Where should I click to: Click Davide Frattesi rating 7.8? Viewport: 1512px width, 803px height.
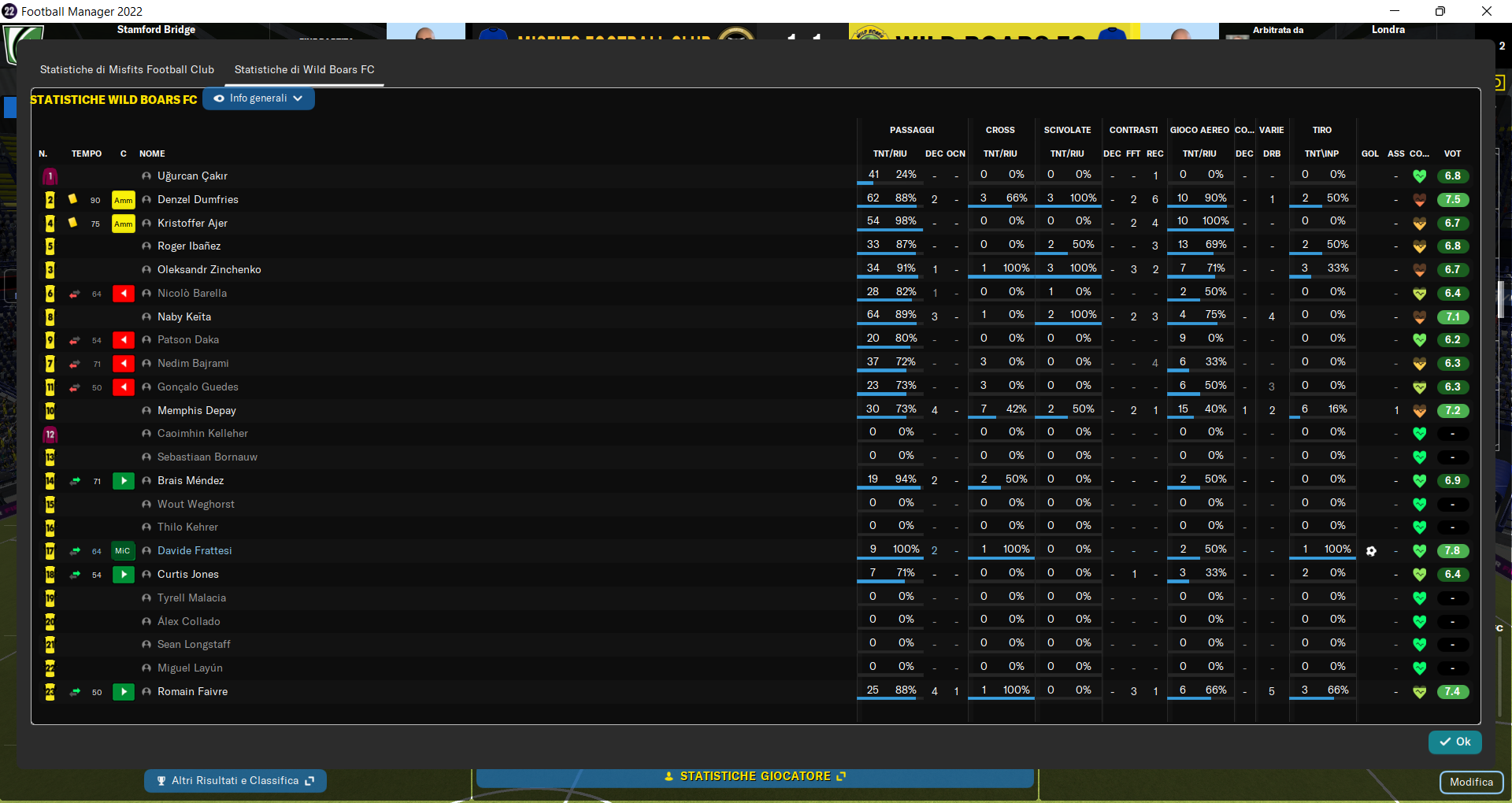tap(1453, 551)
